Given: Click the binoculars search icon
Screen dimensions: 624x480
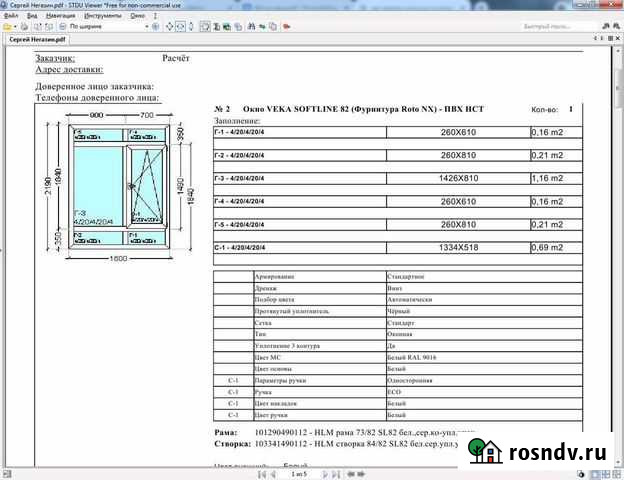Looking at the screenshot, I should coord(249,27).
